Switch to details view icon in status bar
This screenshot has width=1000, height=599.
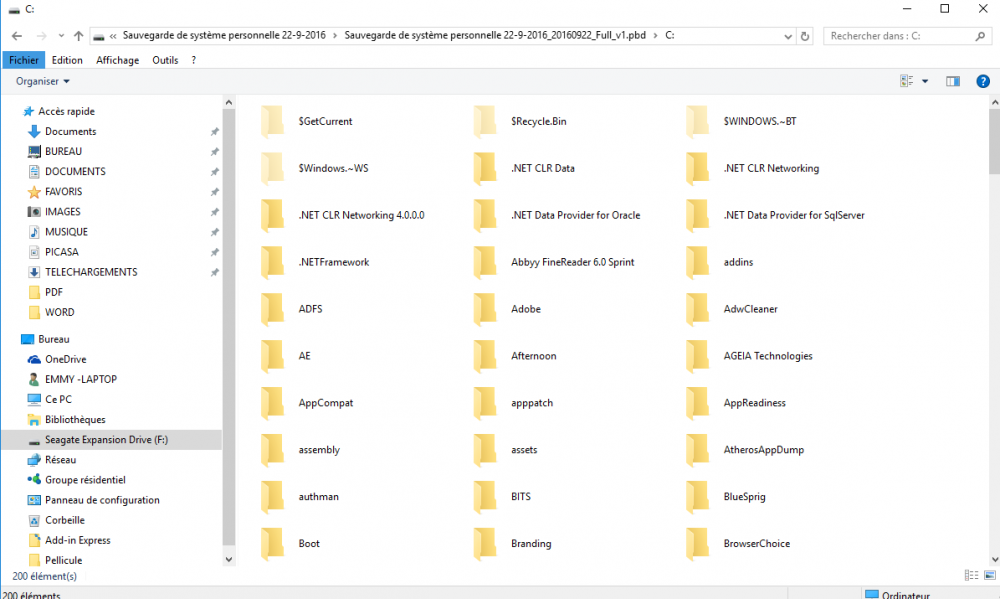click(971, 575)
